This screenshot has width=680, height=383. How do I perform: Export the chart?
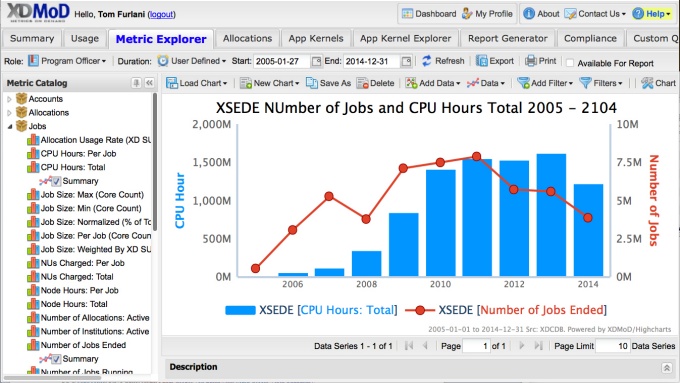[x=495, y=61]
